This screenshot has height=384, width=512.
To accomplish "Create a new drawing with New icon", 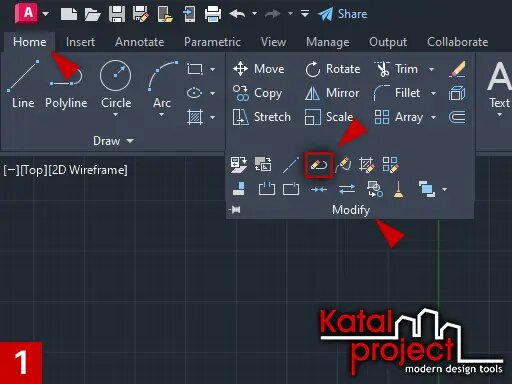I will tap(69, 14).
